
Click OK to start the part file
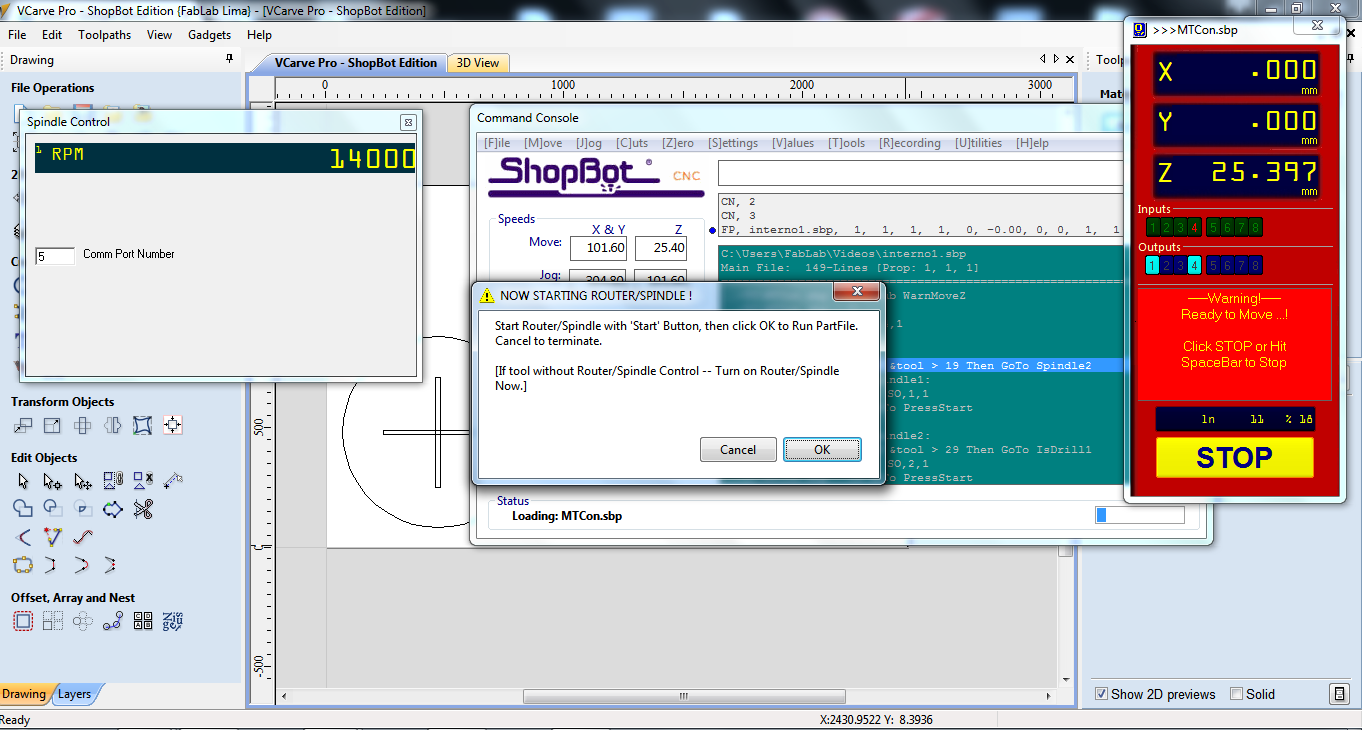point(822,449)
